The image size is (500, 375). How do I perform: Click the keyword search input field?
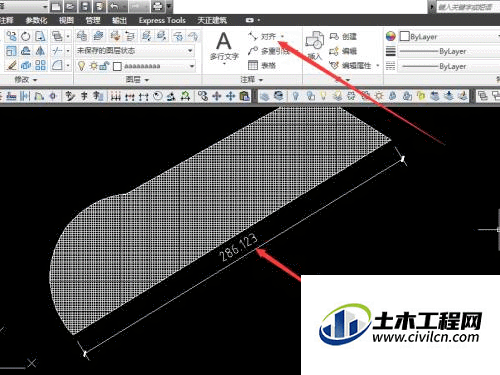[468, 7]
